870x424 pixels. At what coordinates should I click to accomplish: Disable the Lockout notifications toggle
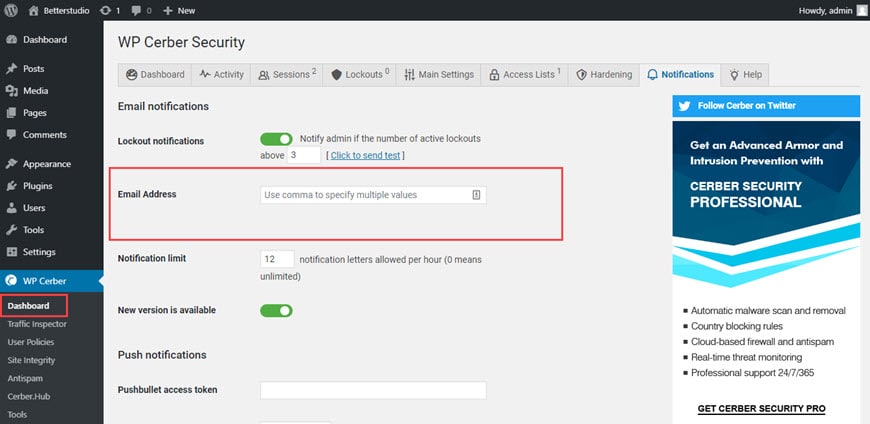tap(276, 139)
